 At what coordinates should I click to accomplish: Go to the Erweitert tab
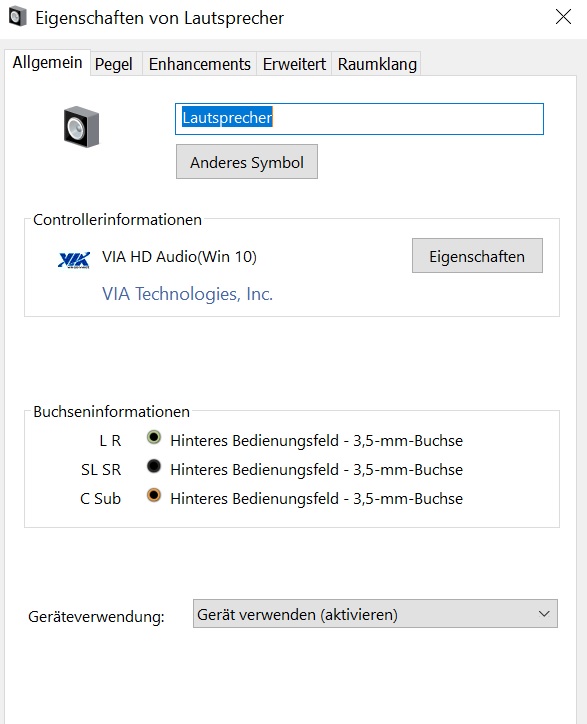(294, 64)
